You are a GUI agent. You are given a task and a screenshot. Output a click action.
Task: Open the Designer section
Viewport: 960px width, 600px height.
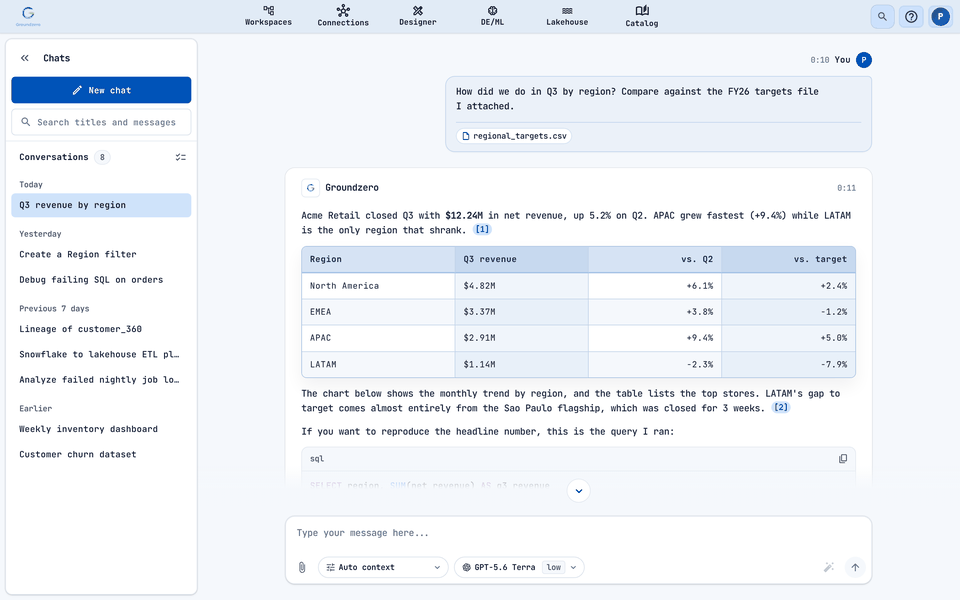[418, 16]
